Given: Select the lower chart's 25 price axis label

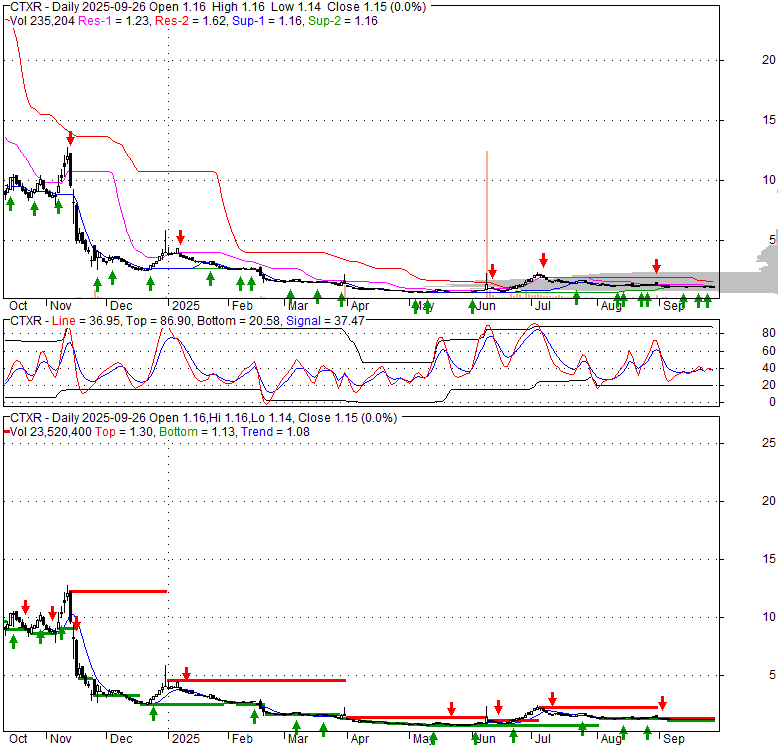Looking at the screenshot, I should [769, 443].
